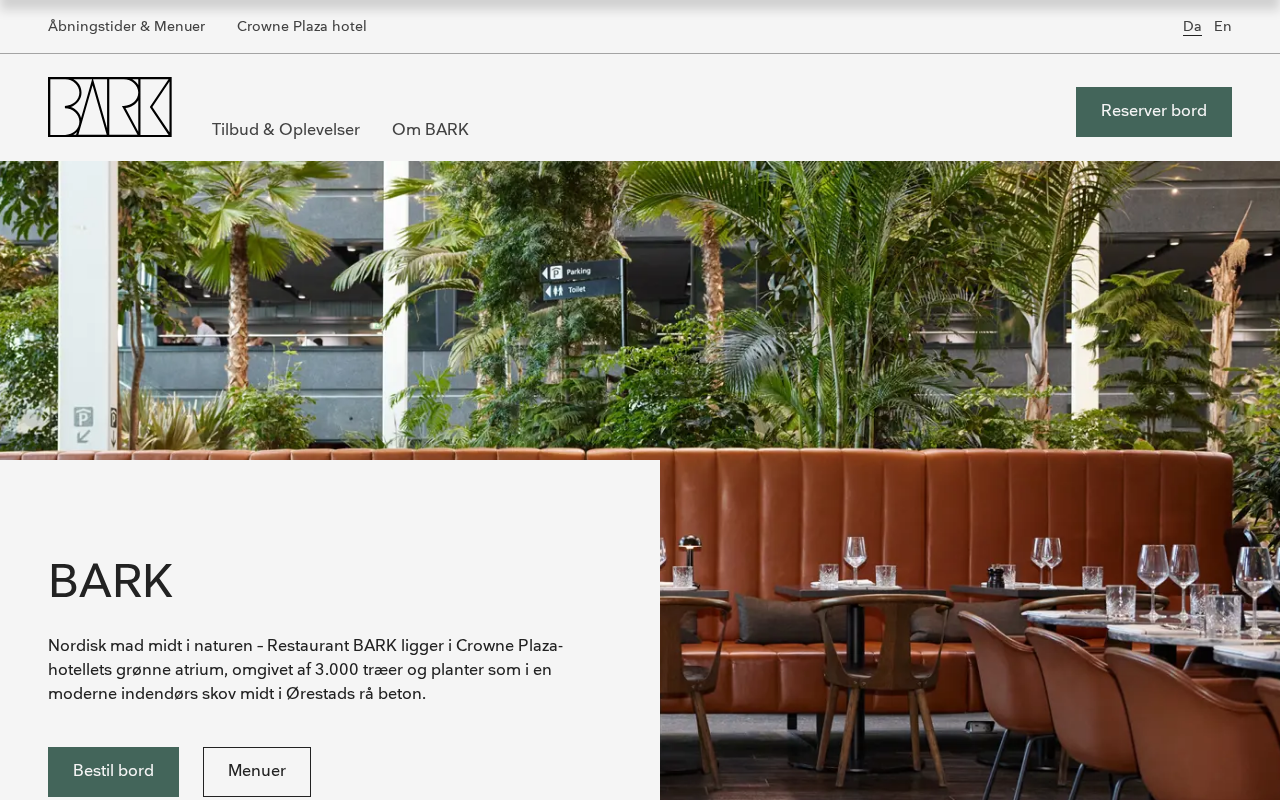Image resolution: width=1280 pixels, height=800 pixels.
Task: Open the outlined Menuer button
Action: click(257, 772)
